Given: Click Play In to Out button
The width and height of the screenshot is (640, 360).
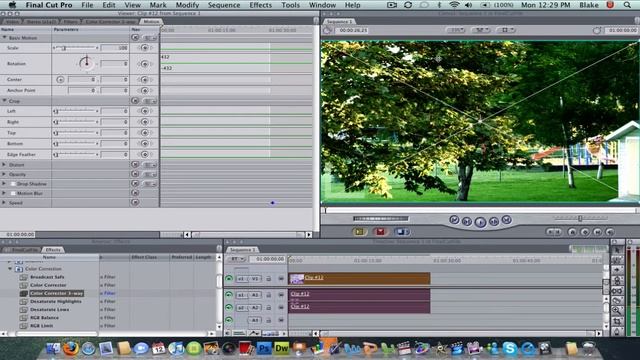Looking at the screenshot, I should pyautogui.click(x=467, y=222).
